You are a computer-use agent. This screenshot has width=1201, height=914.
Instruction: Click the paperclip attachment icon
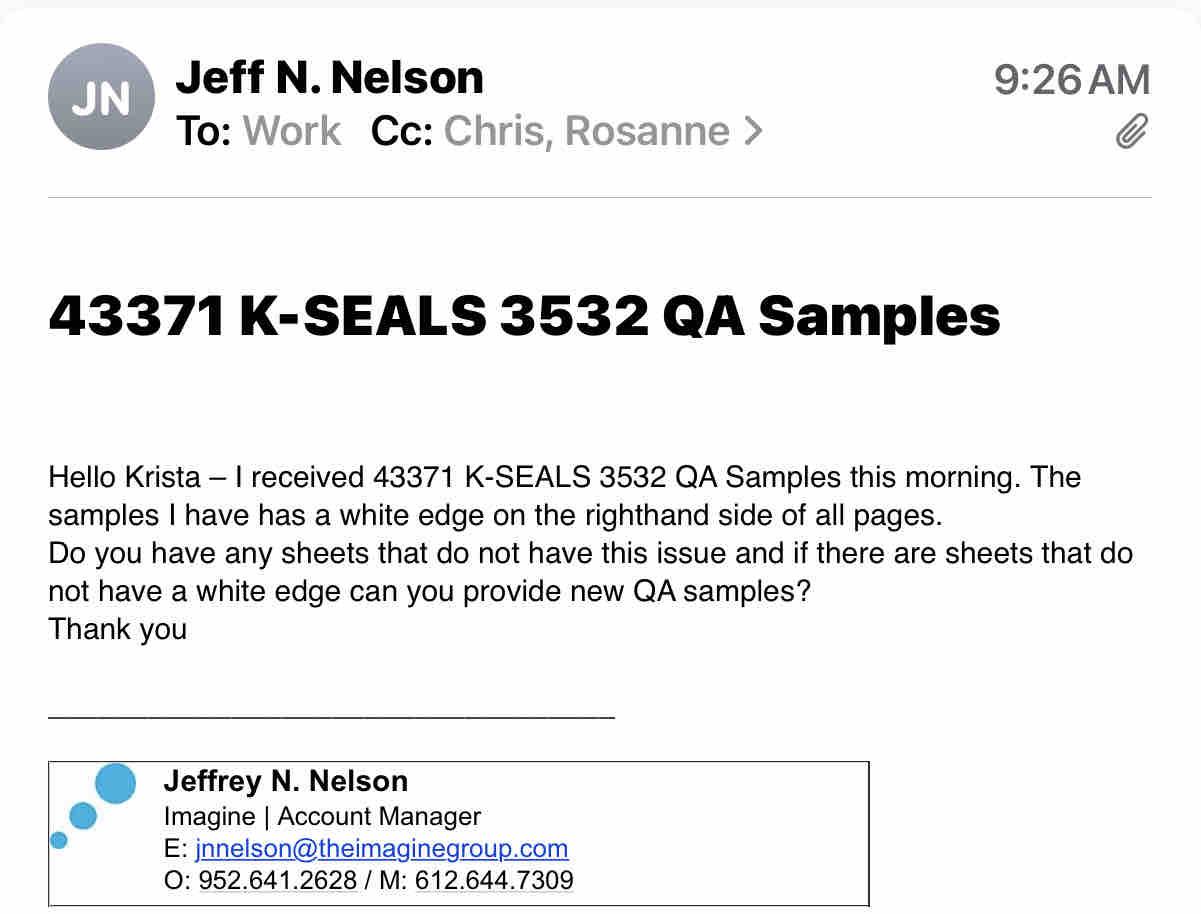[1131, 131]
